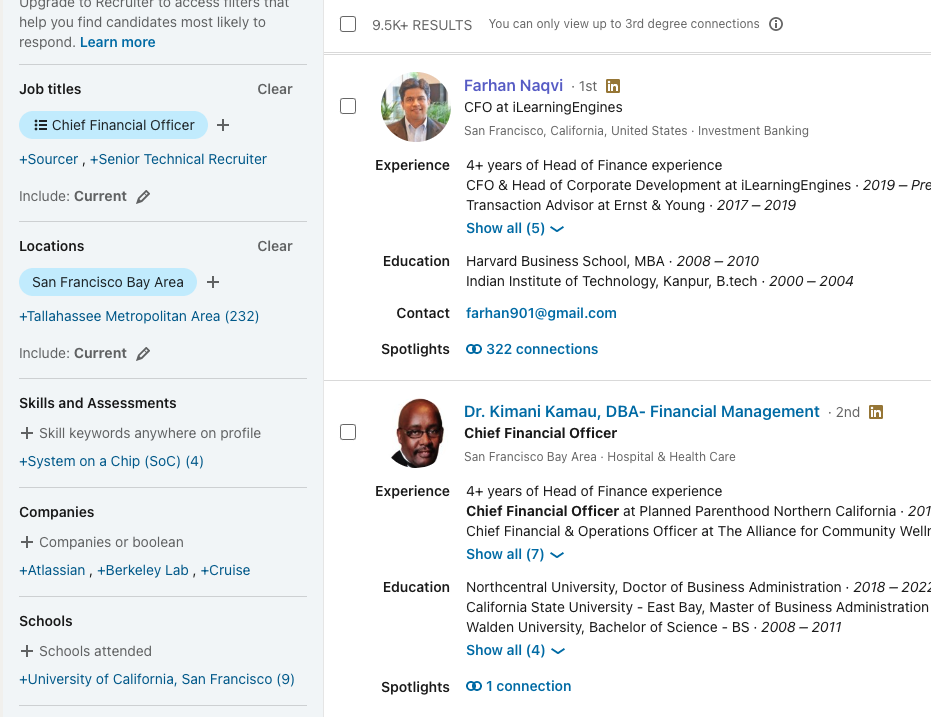Click the Skill keywords anywhere on profile field
Screen dimensions: 931x717
(x=150, y=433)
